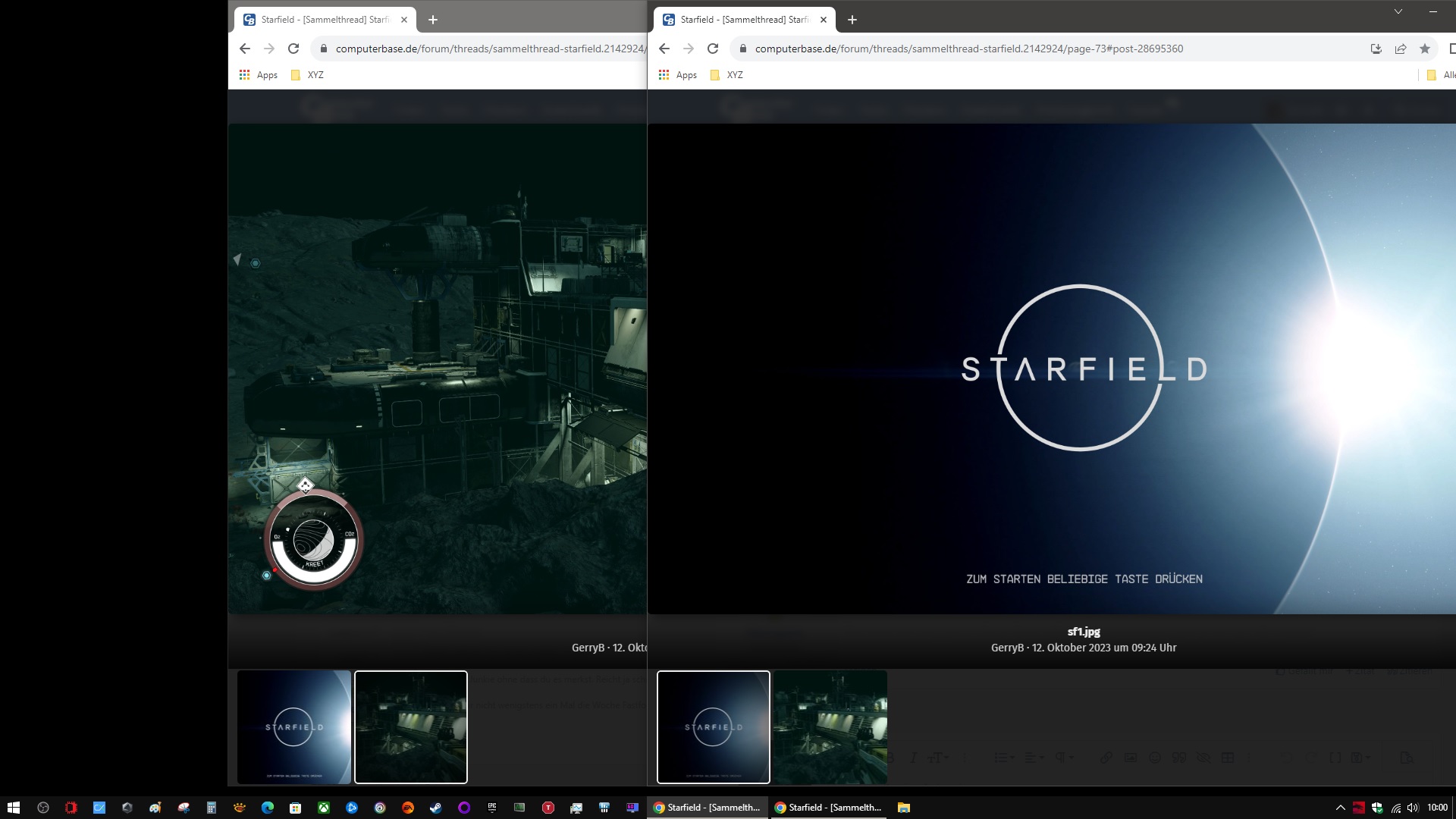This screenshot has height=819, width=1456.
Task: Open XYZ bookmark folder in left window
Action: (307, 75)
